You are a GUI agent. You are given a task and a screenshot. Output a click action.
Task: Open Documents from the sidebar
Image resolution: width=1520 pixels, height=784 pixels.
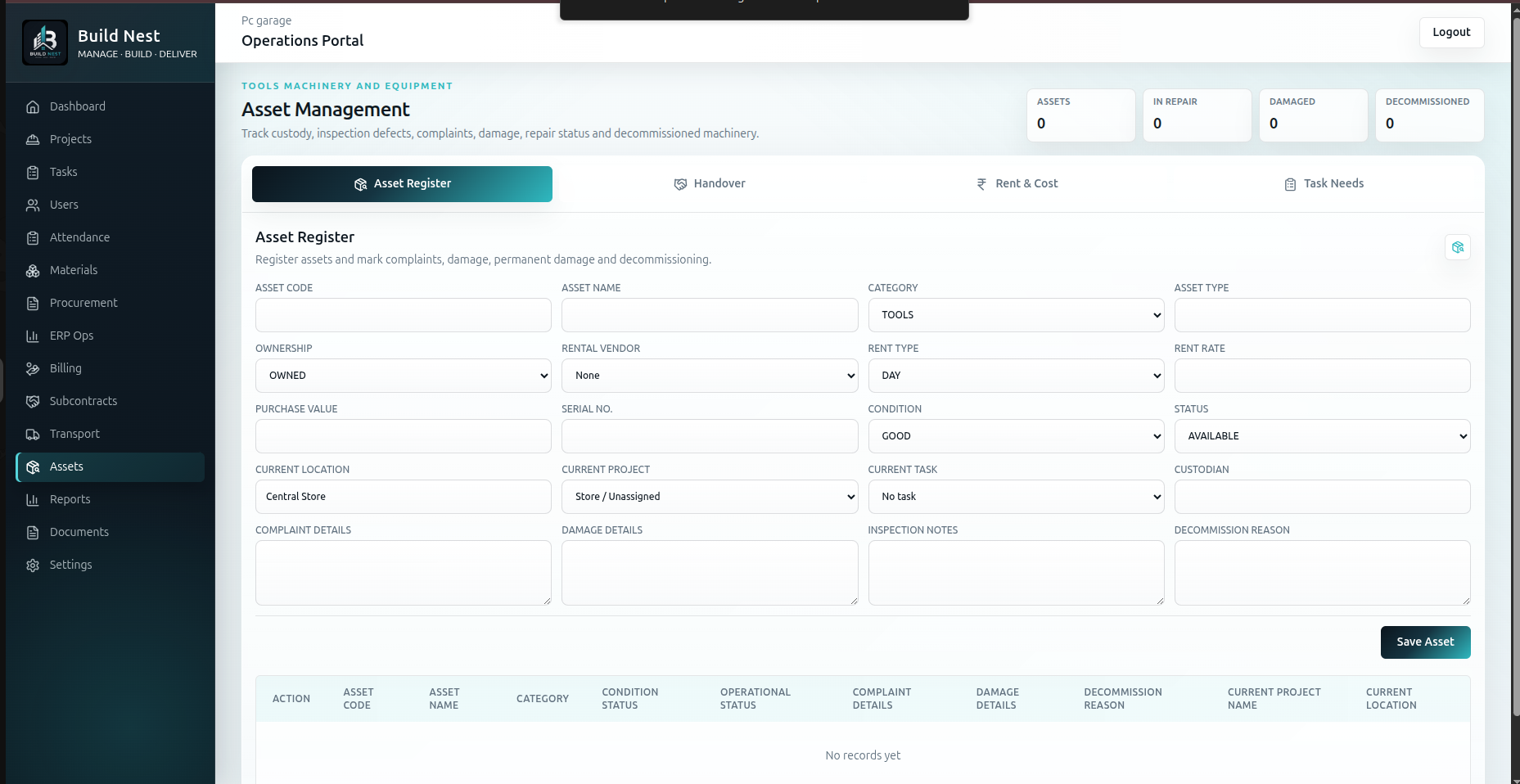point(110,532)
